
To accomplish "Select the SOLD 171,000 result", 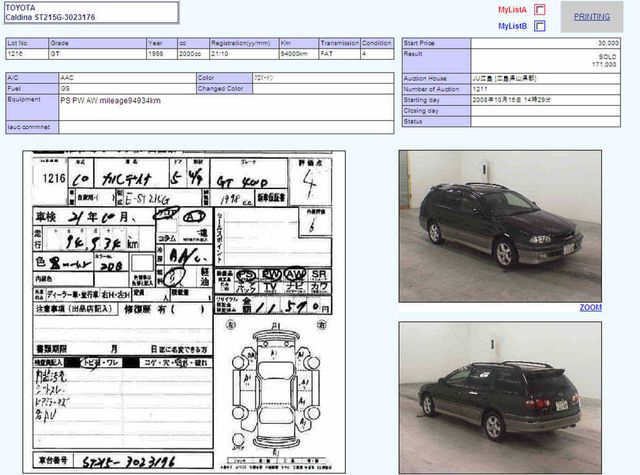I will click(545, 61).
